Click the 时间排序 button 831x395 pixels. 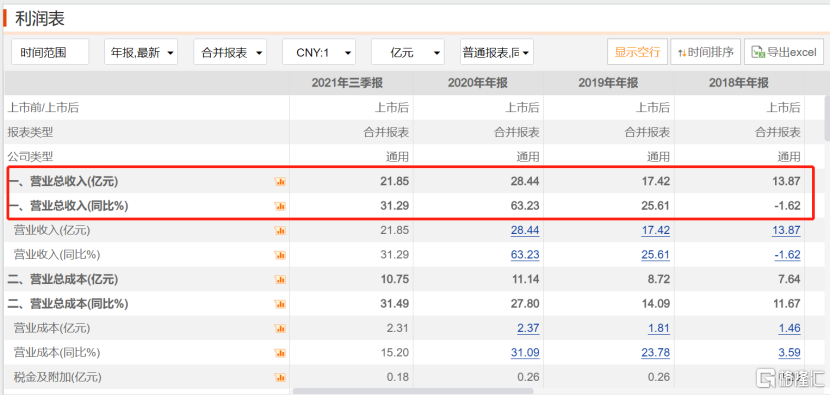pyautogui.click(x=706, y=52)
